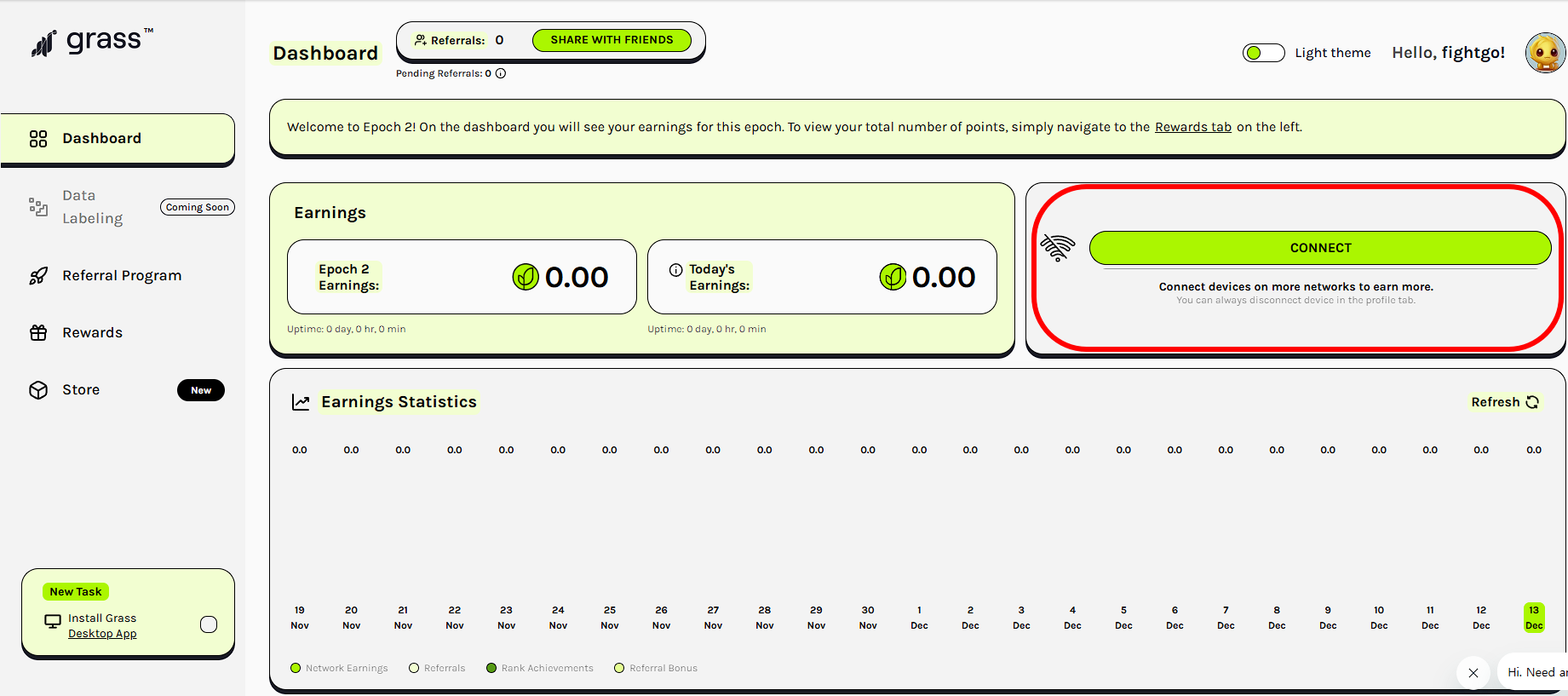Click the Today's Earnings info icon
This screenshot has height=696, width=1568.
point(676,270)
